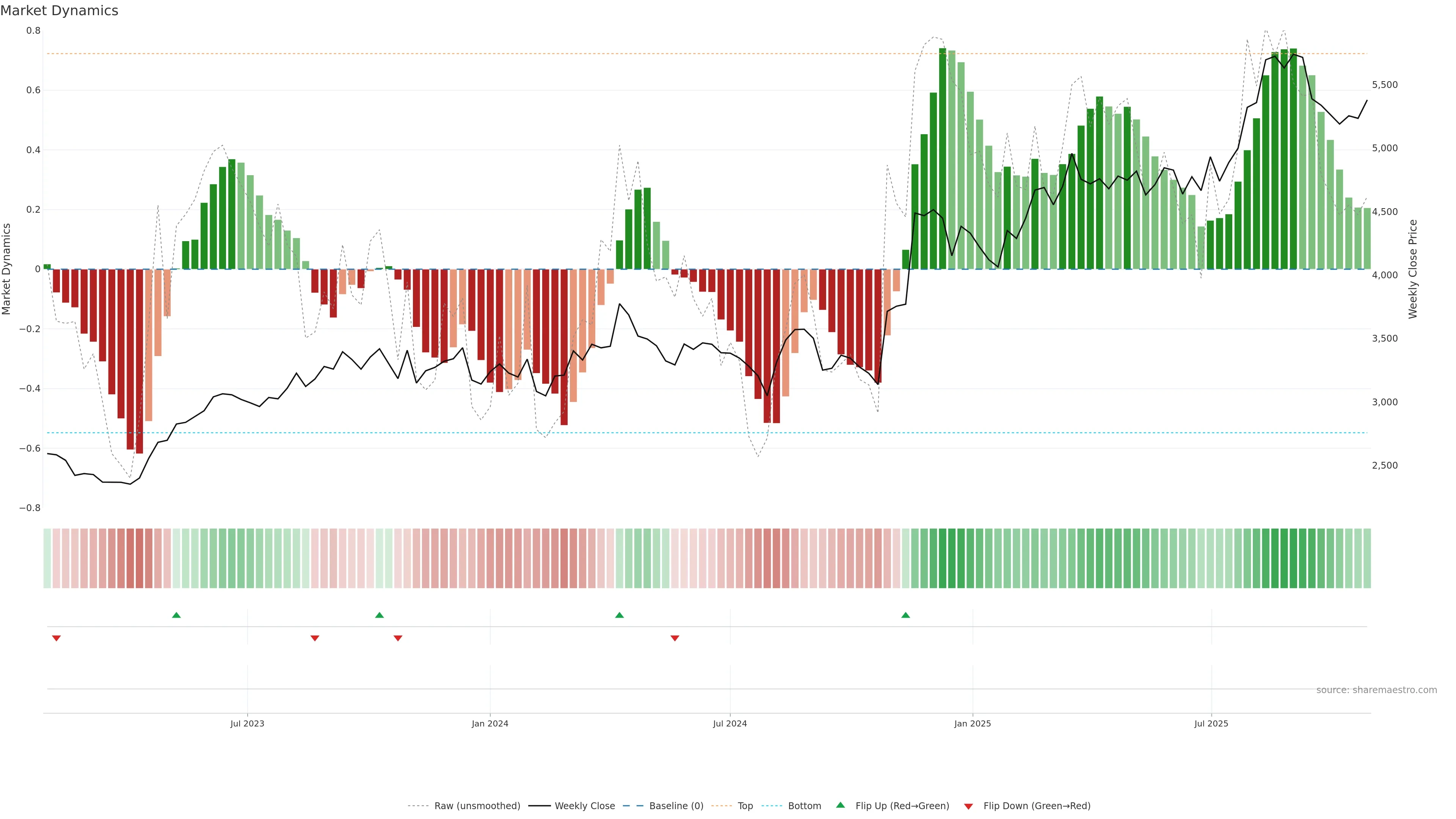Click the Flip Up legend triangle icon
Image resolution: width=1456 pixels, height=819 pixels.
(841, 805)
